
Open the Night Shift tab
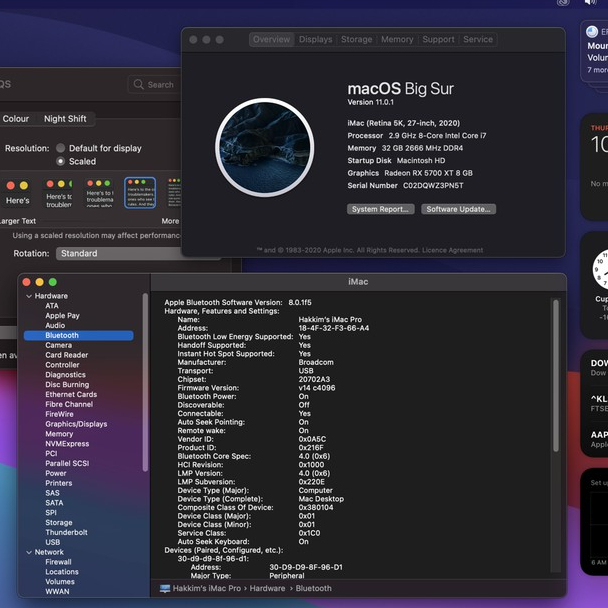pos(65,119)
